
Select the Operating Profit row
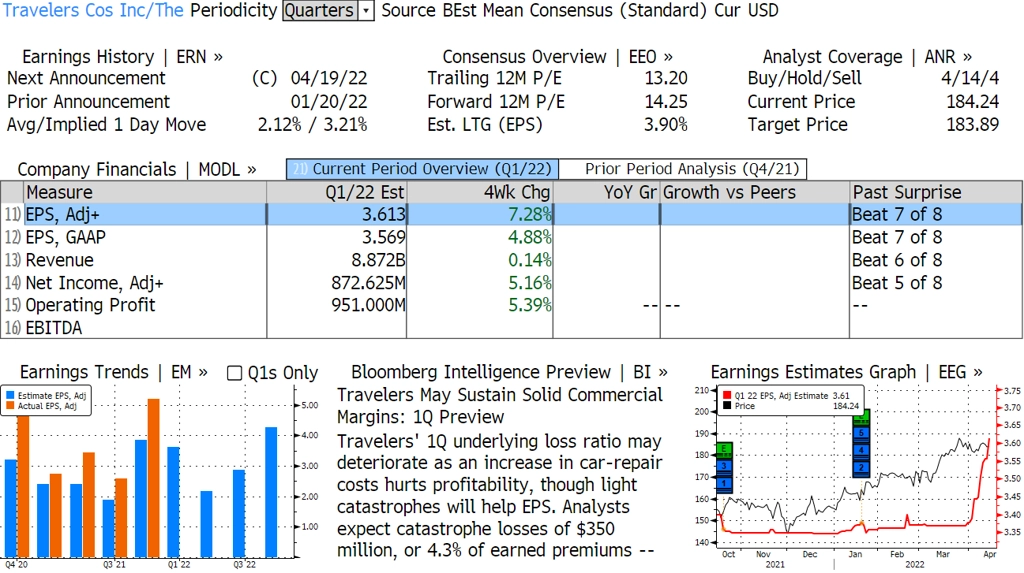[x=511, y=305]
